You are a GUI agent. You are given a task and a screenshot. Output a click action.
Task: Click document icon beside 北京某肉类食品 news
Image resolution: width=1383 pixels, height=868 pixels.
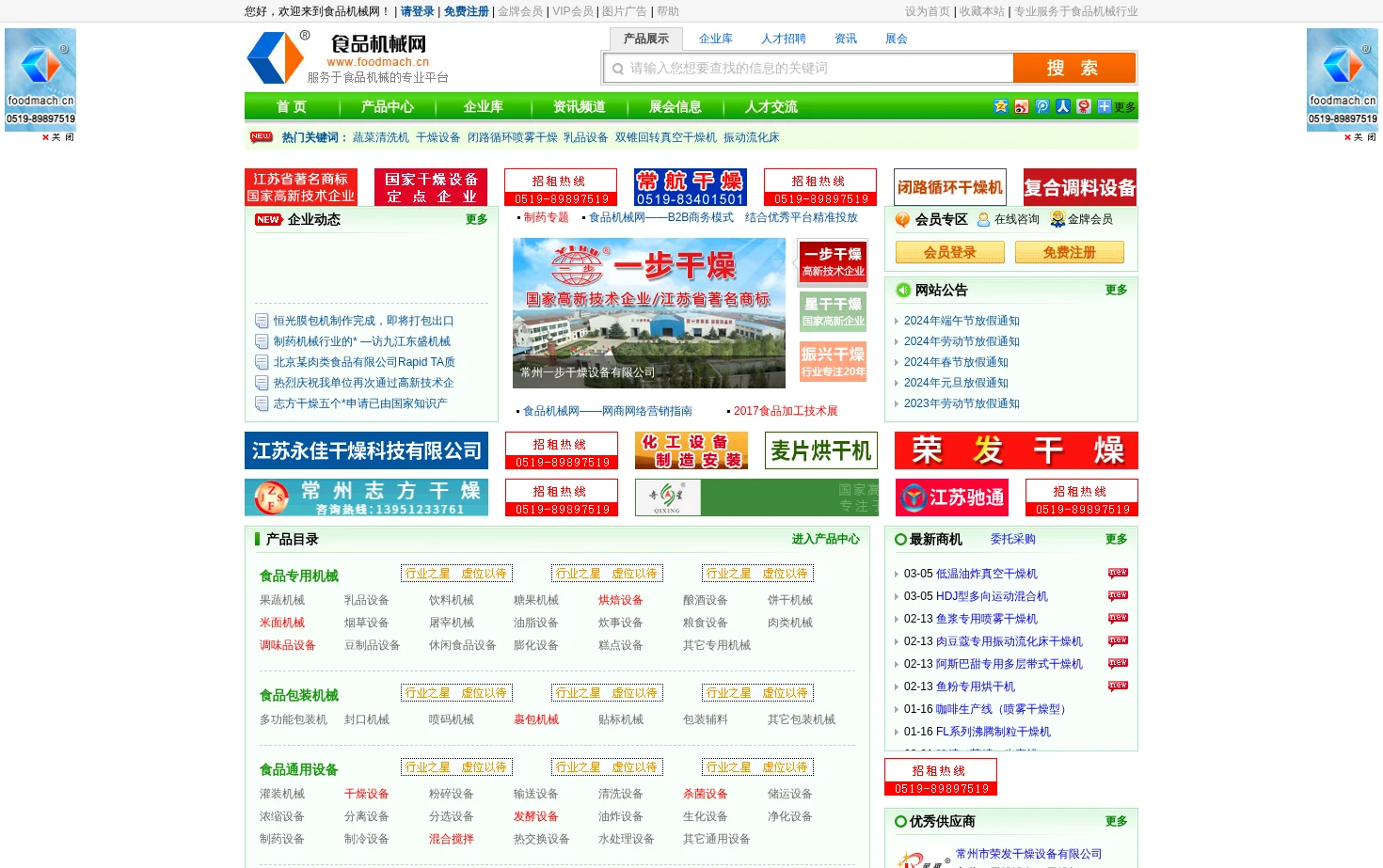point(262,362)
